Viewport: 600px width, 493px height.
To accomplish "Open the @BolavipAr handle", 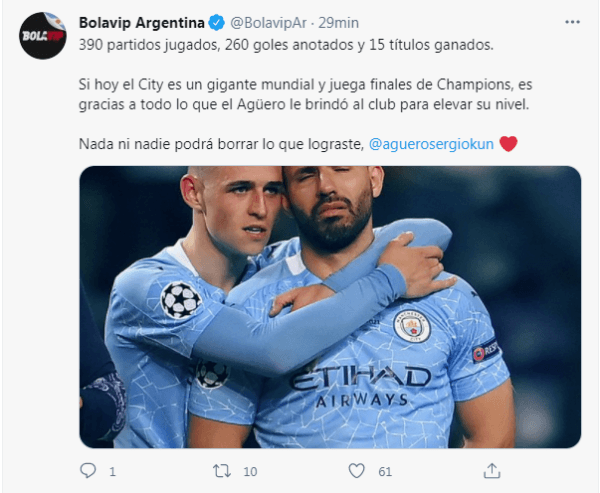I will 269,23.
